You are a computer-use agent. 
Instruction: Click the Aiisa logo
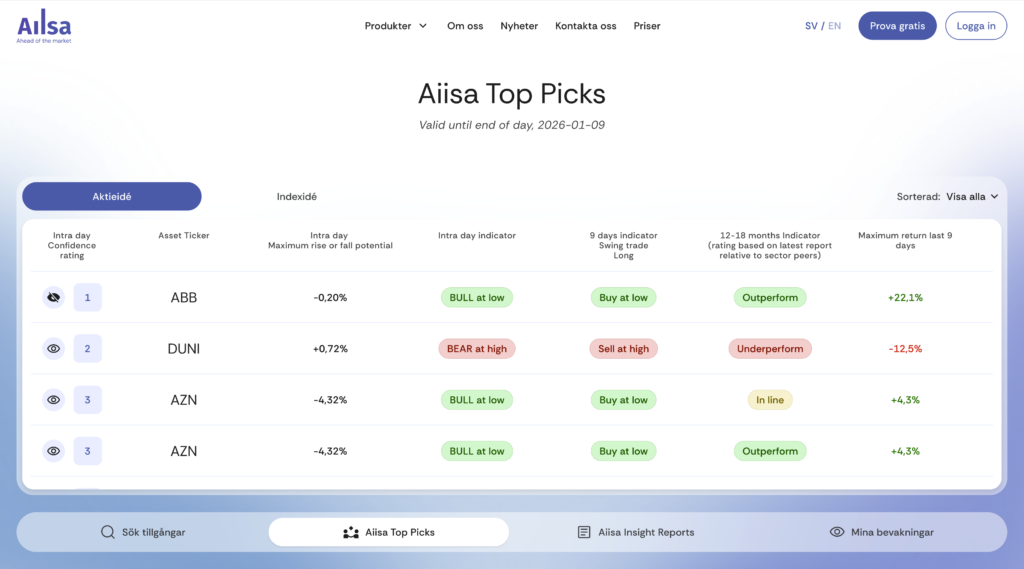(44, 27)
